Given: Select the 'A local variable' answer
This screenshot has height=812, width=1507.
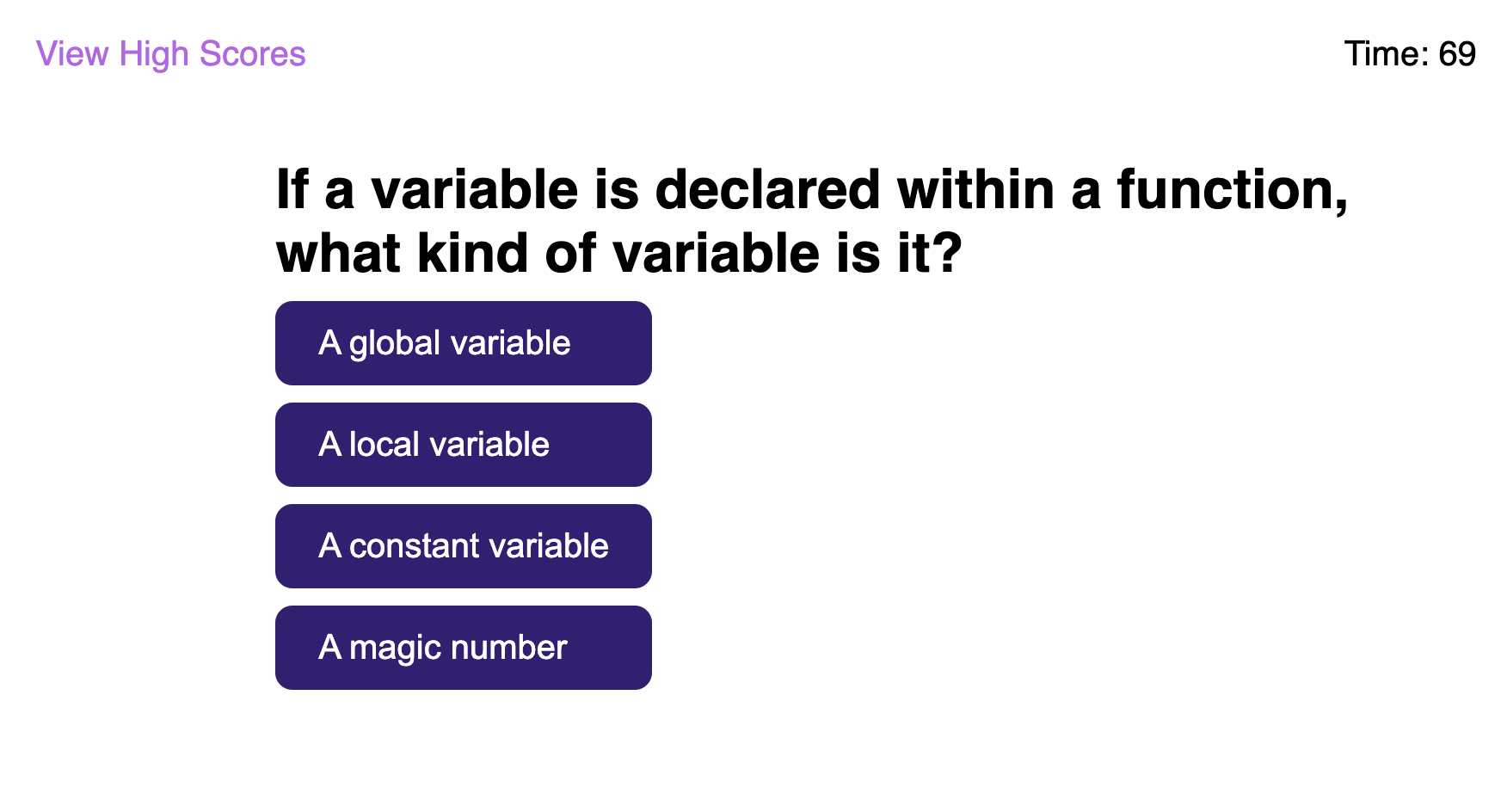Looking at the screenshot, I should pos(463,445).
